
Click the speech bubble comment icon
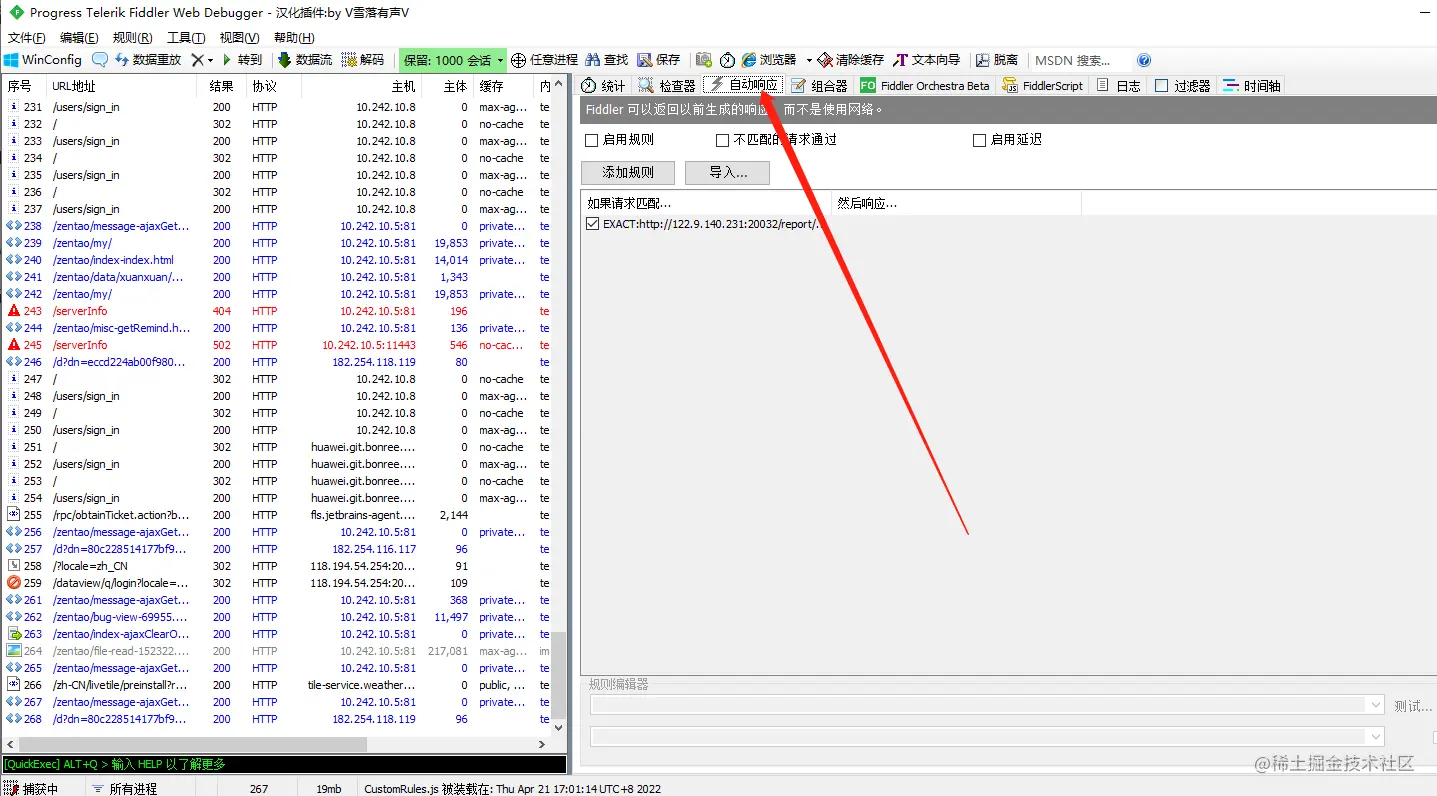click(x=100, y=60)
